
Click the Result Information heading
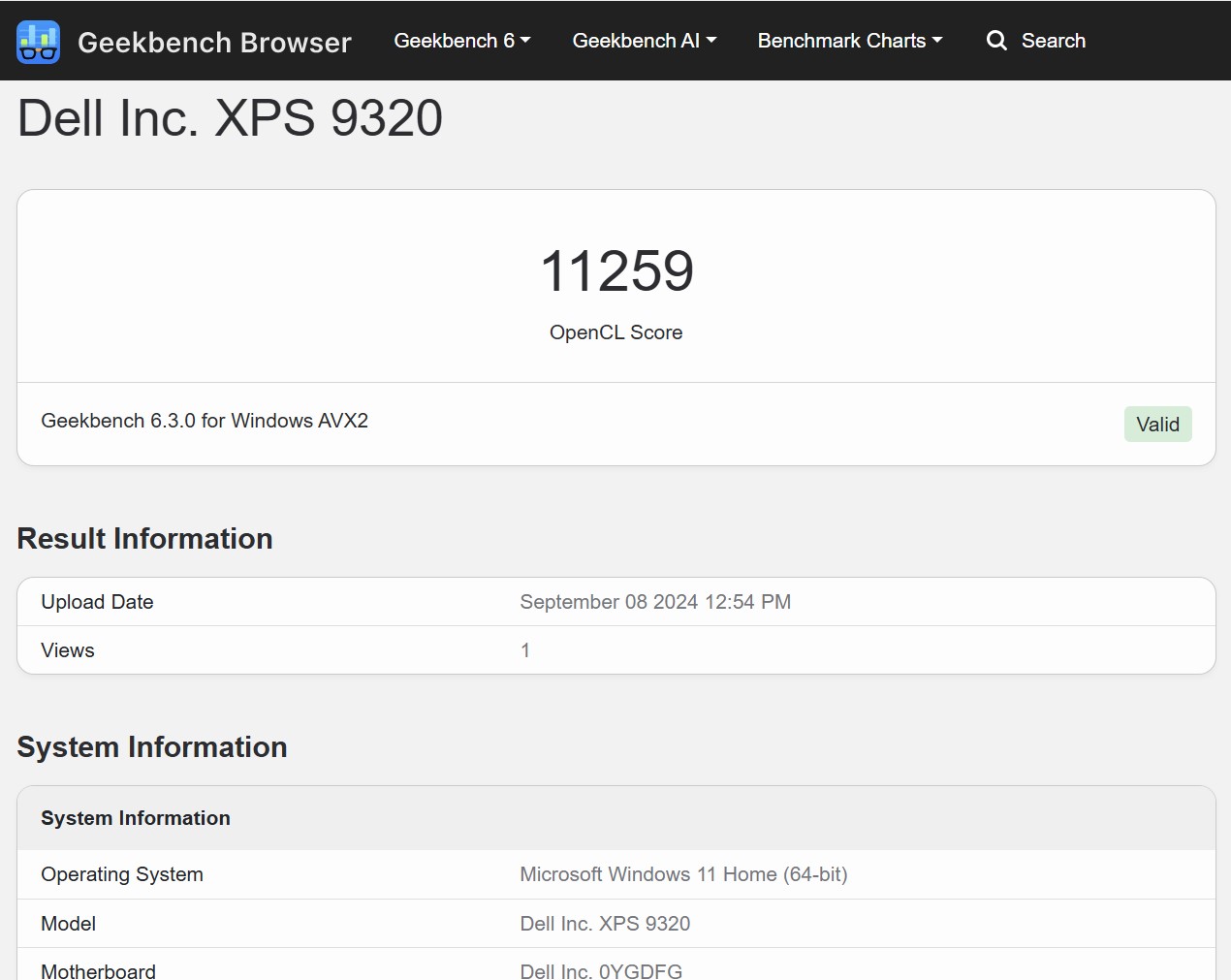click(x=145, y=539)
